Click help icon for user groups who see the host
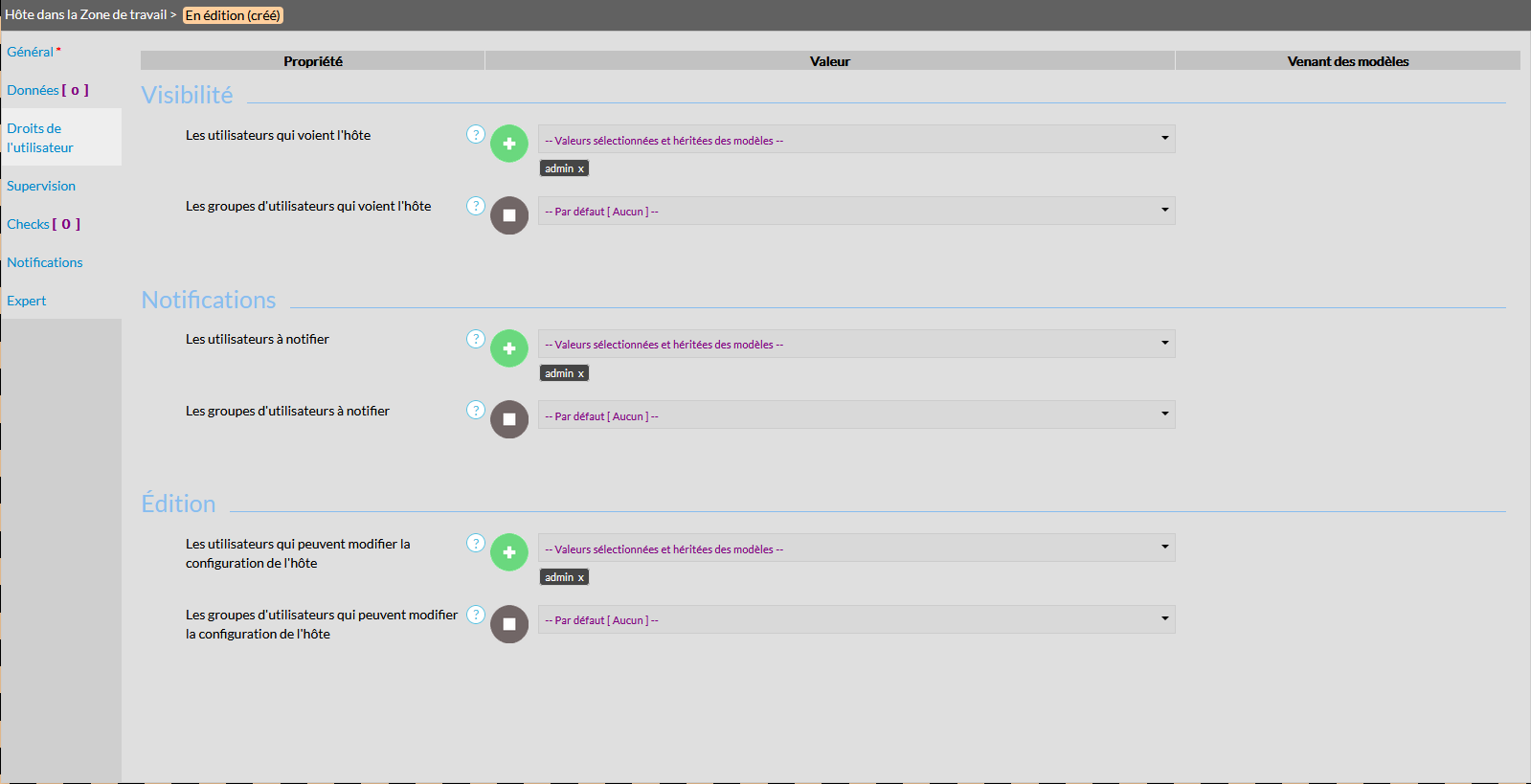The image size is (1531, 784). [x=476, y=206]
